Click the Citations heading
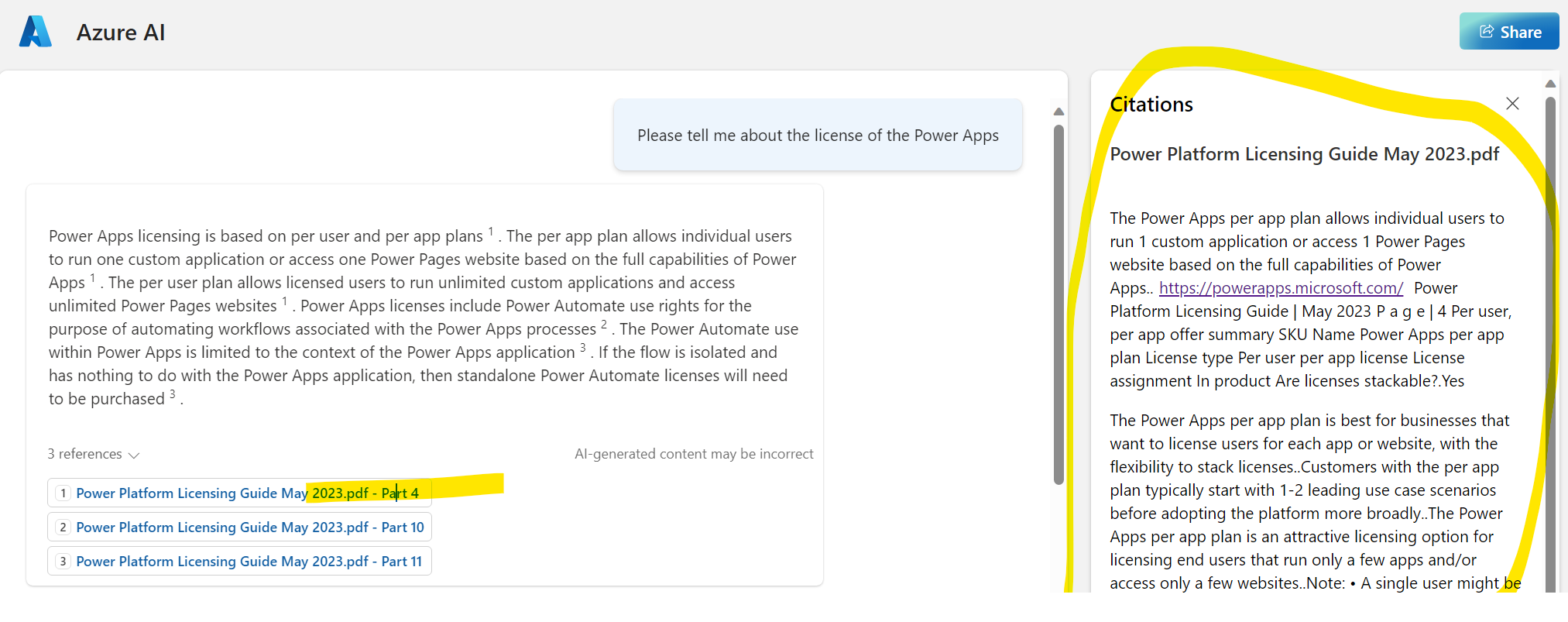 1151,105
